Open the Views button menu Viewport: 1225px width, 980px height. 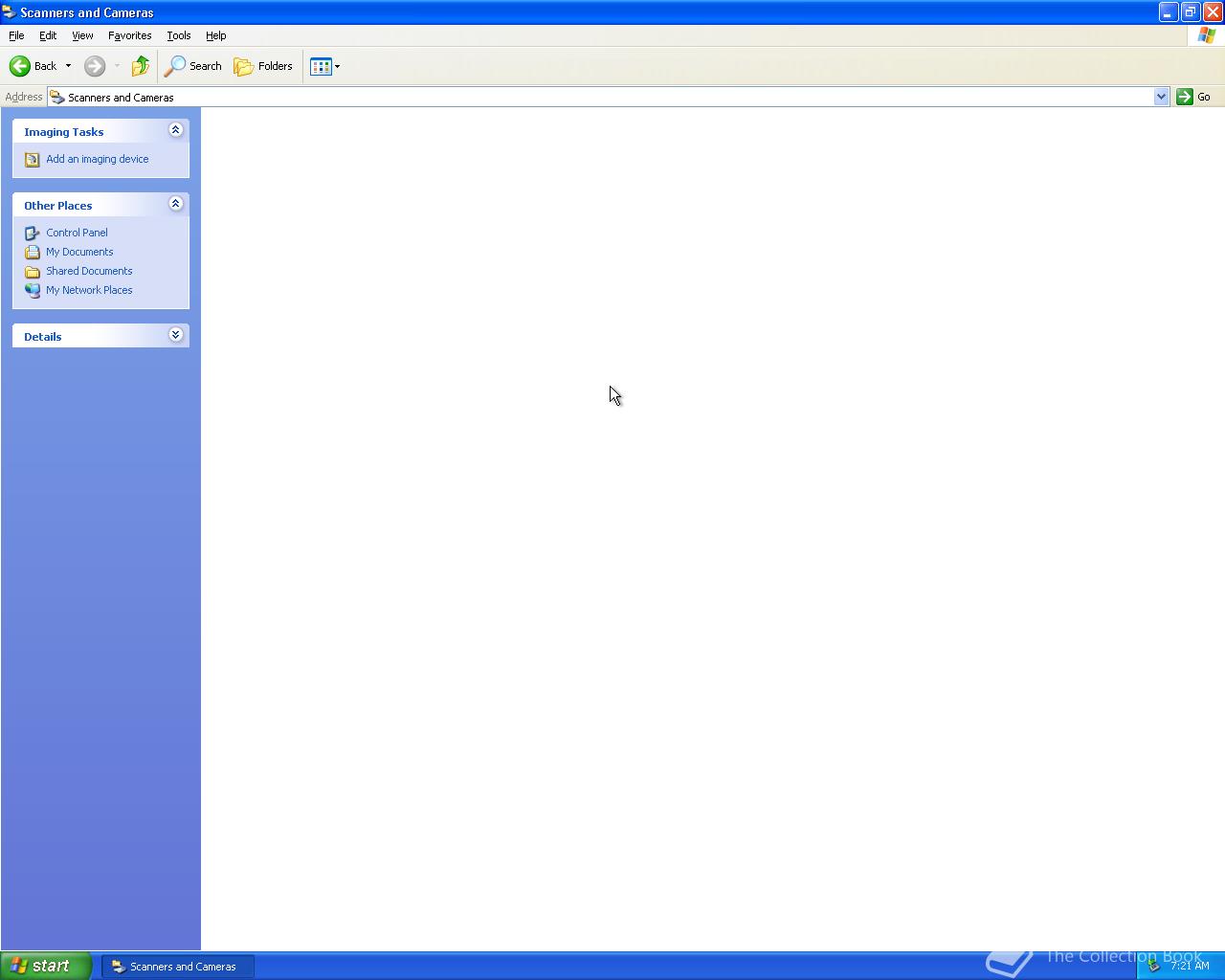[x=324, y=66]
